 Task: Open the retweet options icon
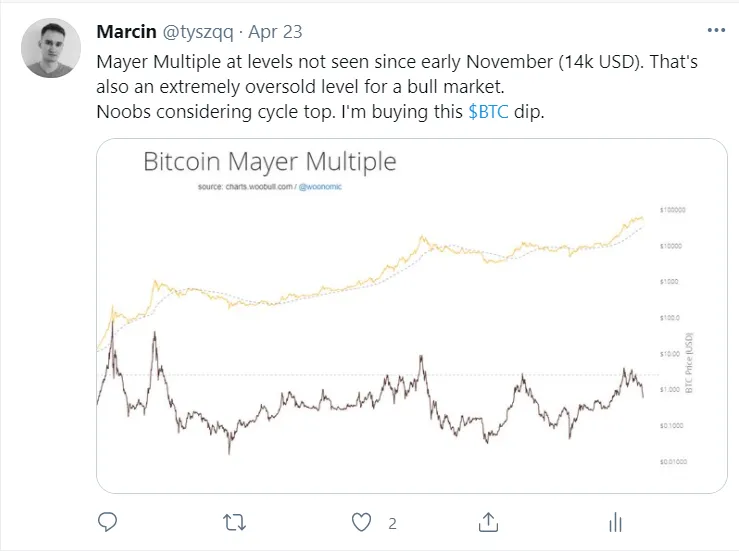pyautogui.click(x=234, y=523)
